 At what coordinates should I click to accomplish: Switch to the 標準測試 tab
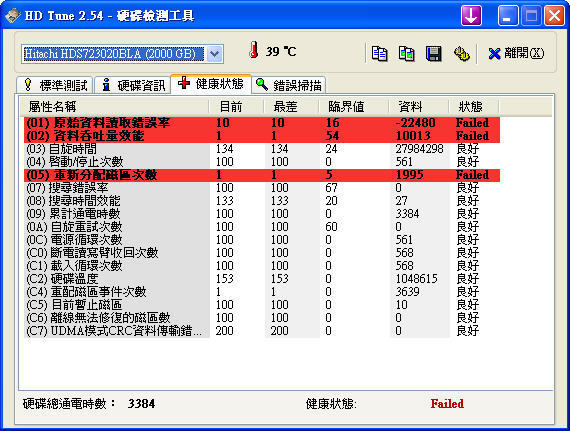[x=55, y=85]
